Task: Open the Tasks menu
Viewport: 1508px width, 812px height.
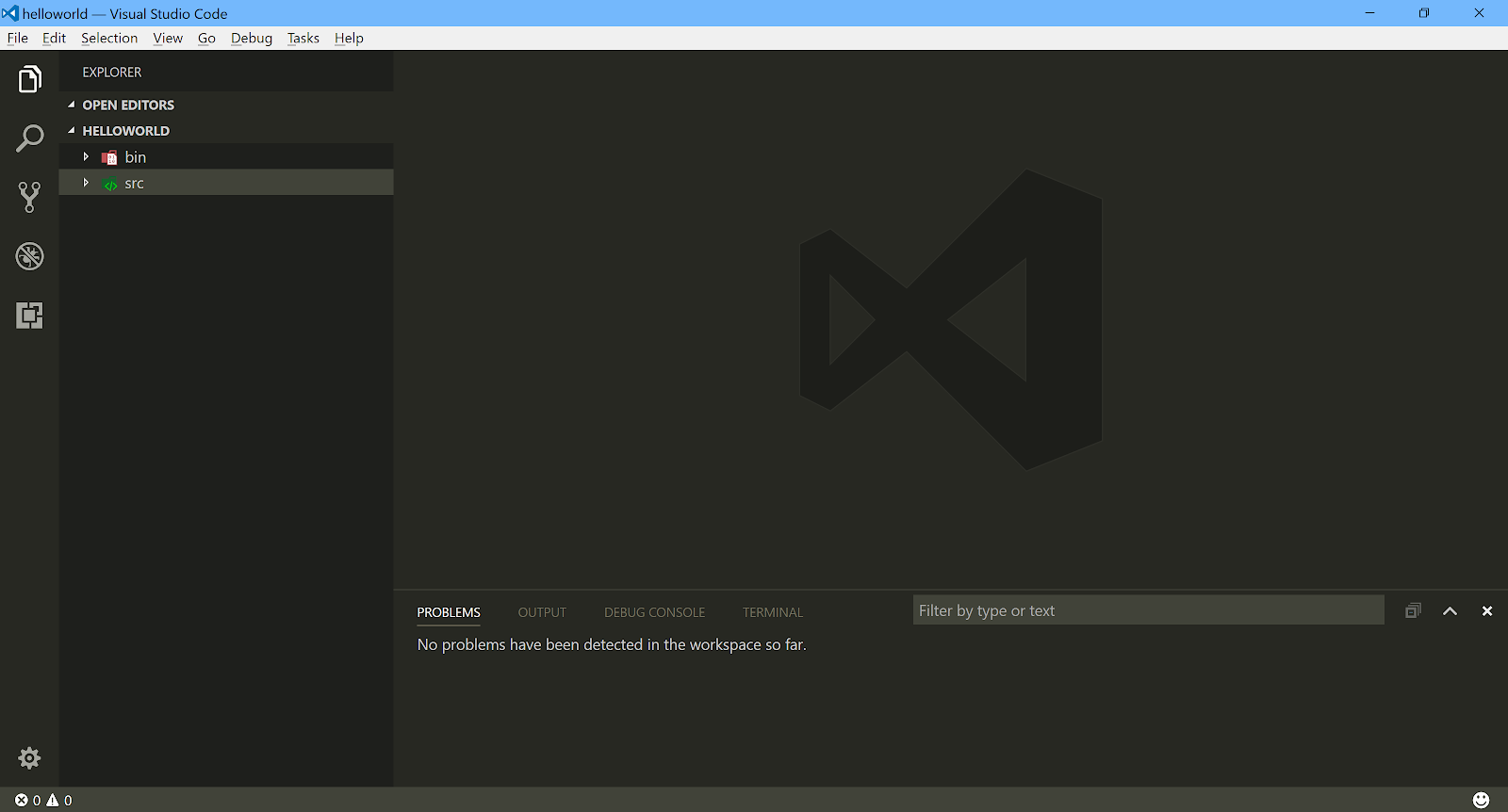Action: 303,38
